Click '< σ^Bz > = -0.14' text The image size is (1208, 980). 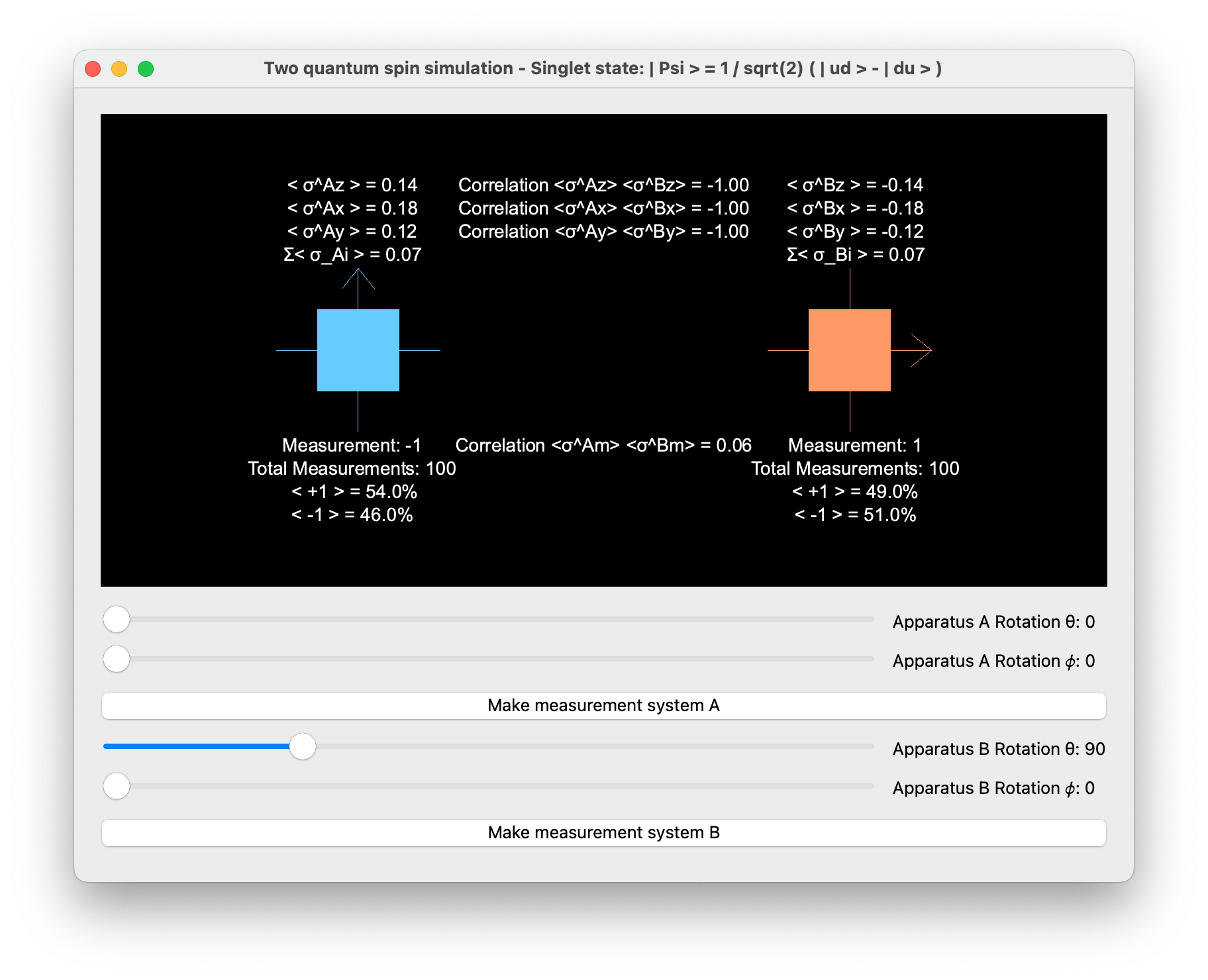coord(855,185)
